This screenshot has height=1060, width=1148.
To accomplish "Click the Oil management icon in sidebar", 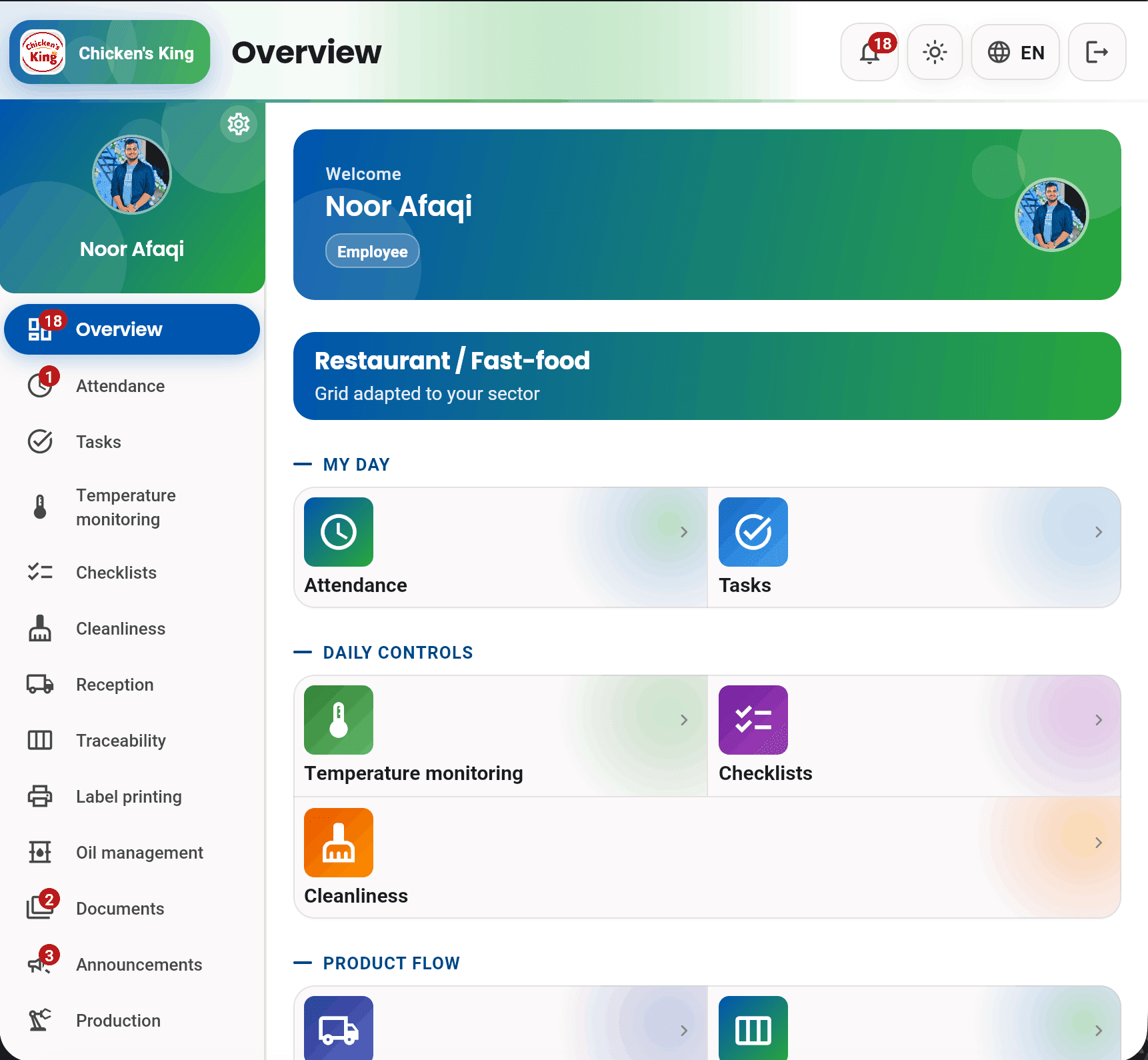I will pos(40,853).
